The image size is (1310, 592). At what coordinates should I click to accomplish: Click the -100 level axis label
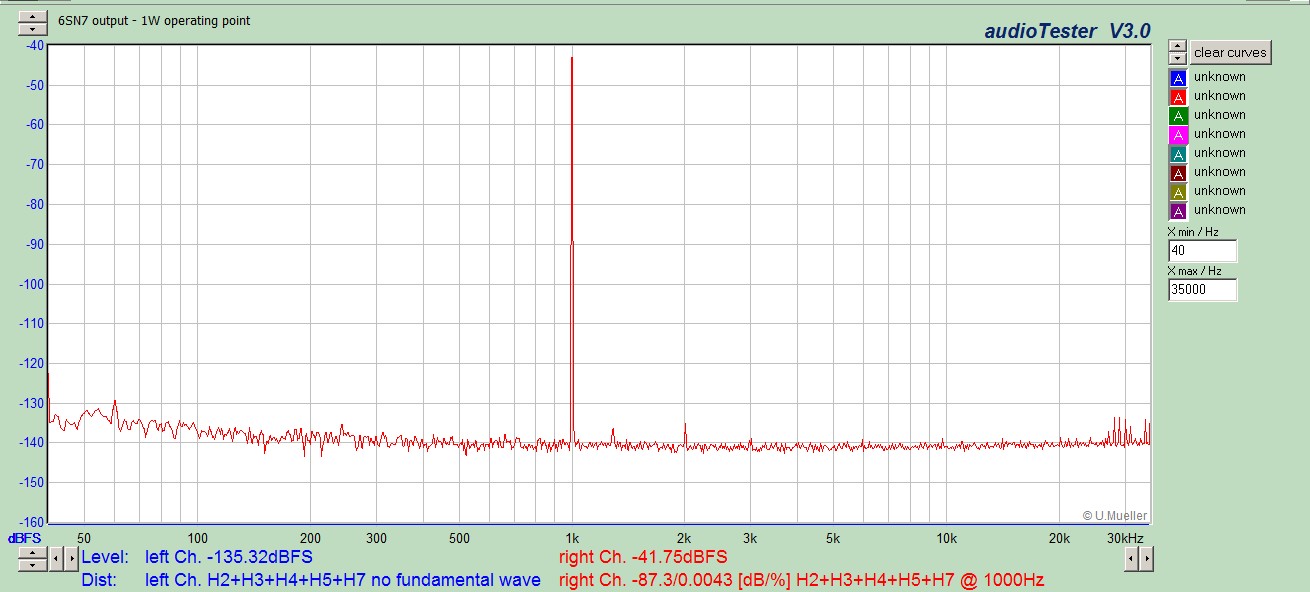coord(30,284)
